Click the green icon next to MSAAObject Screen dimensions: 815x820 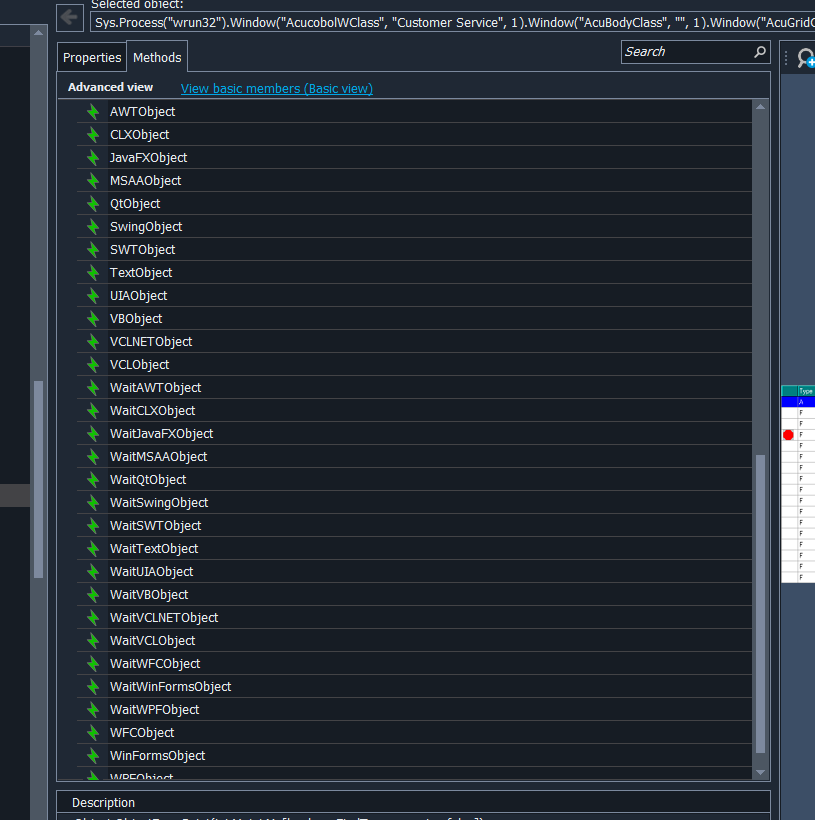(93, 181)
